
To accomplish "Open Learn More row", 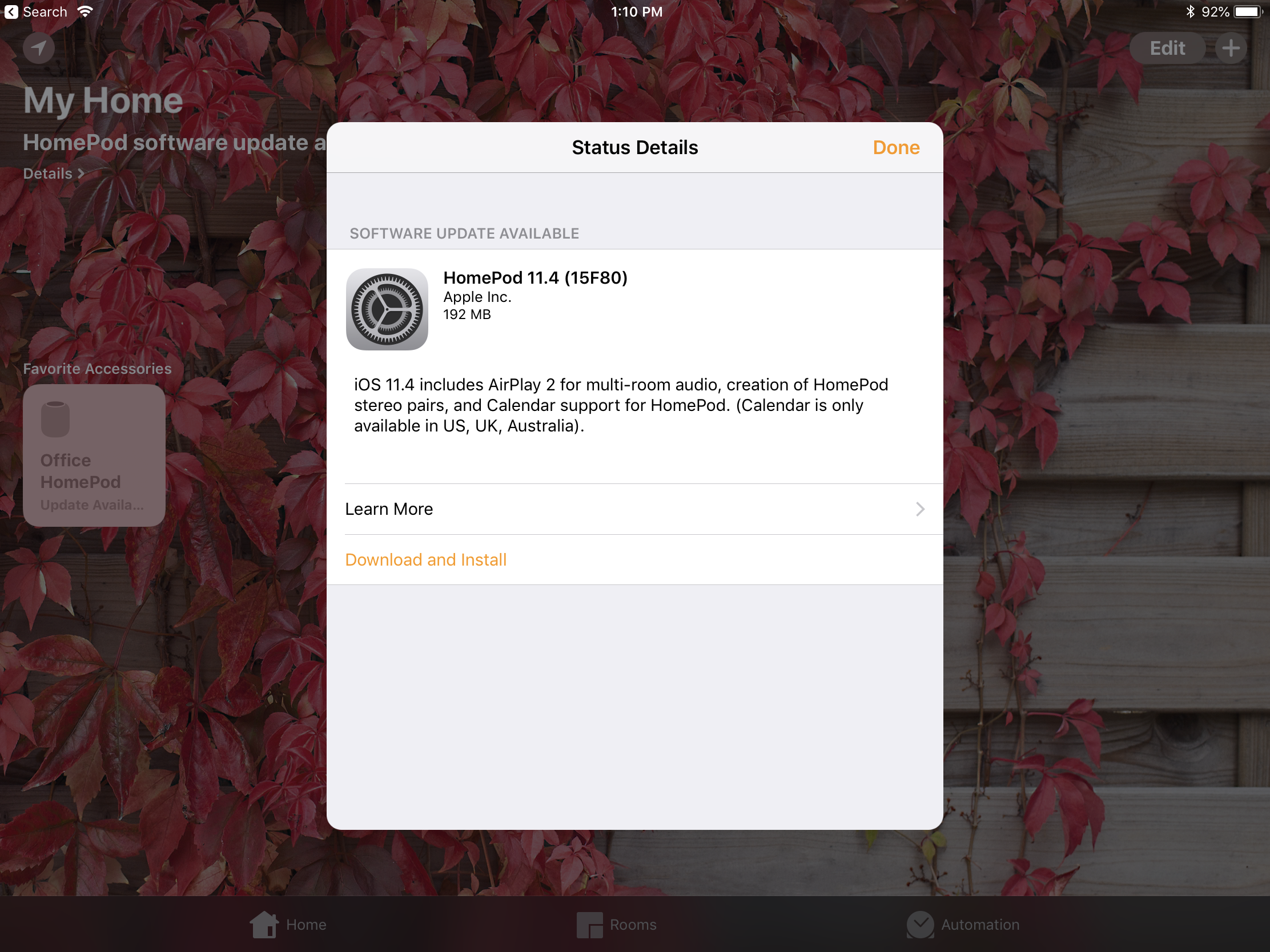I will (x=635, y=509).
